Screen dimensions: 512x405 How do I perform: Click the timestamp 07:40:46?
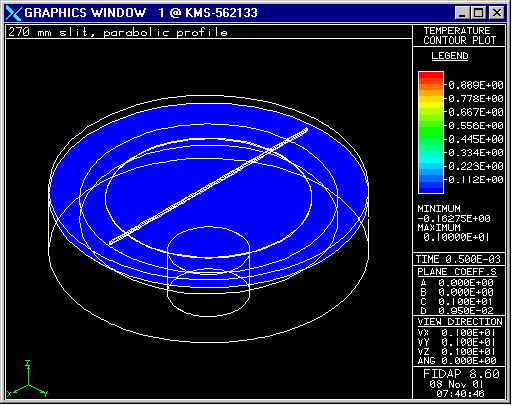(x=460, y=394)
